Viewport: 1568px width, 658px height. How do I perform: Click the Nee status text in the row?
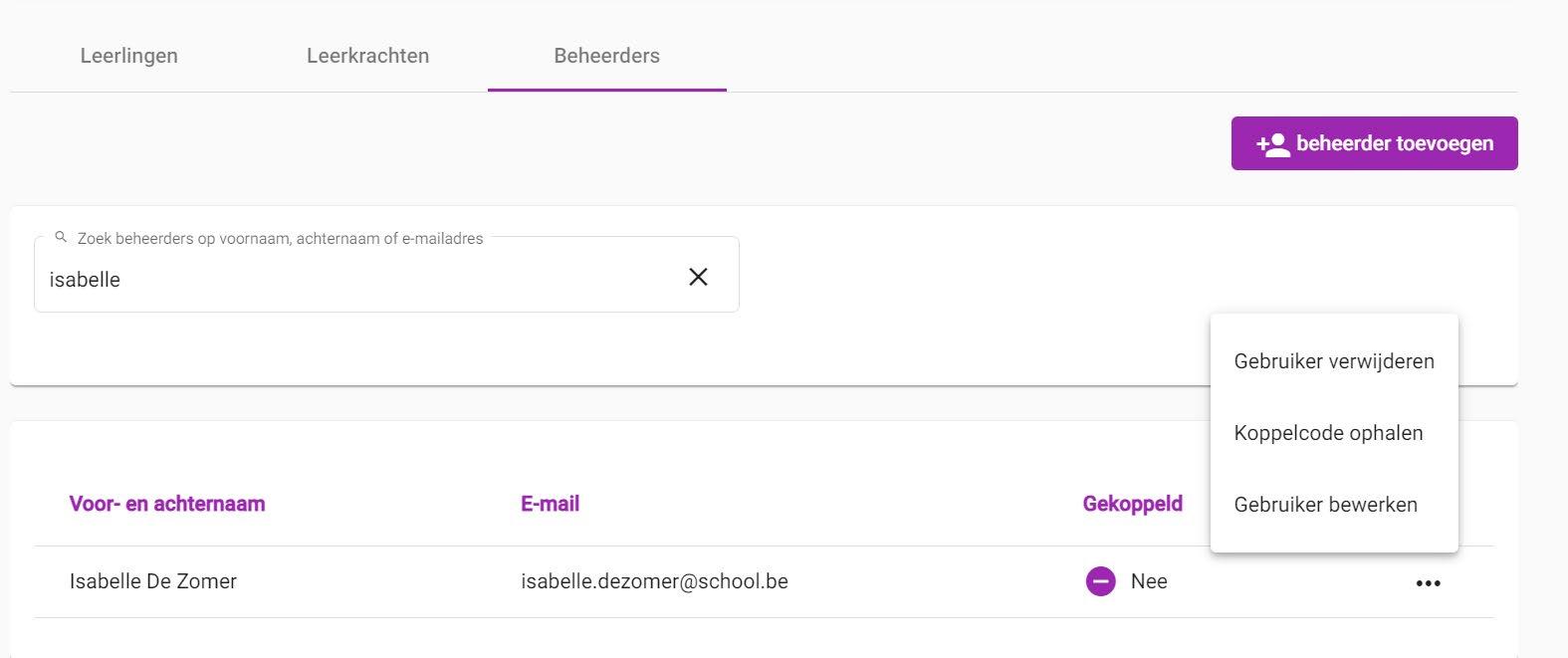click(x=1149, y=581)
